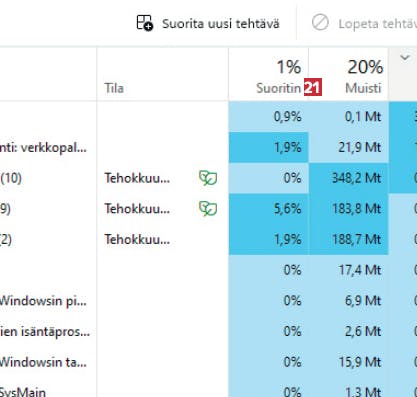417x397 pixels.
Task: Expand hidden columns with header chevron
Action: [405, 58]
